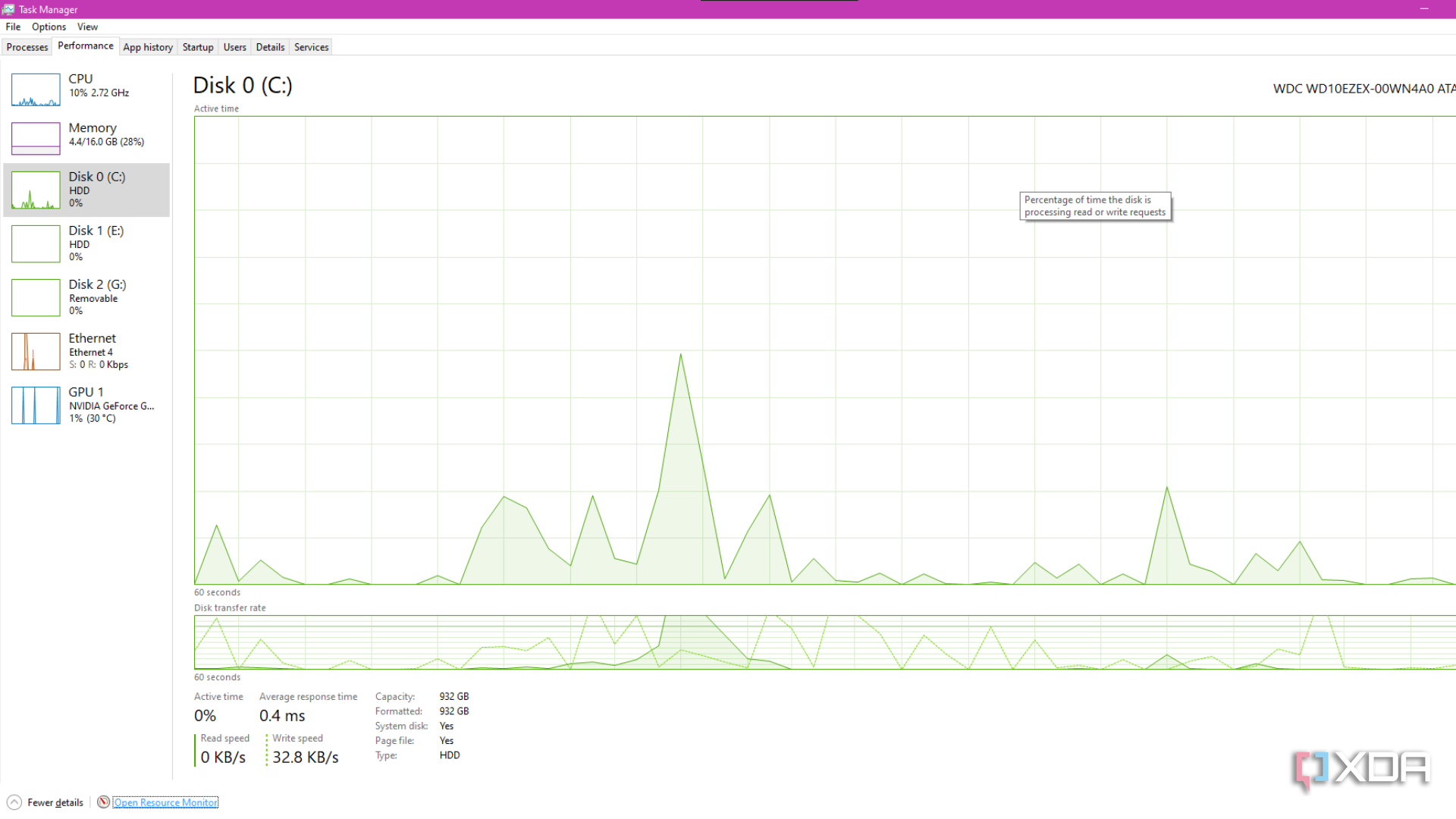
Task: Open the Options menu
Action: tap(49, 27)
